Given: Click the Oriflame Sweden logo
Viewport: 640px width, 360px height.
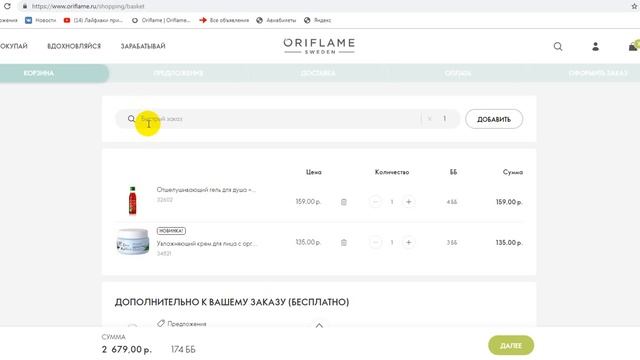Looking at the screenshot, I should 319,46.
